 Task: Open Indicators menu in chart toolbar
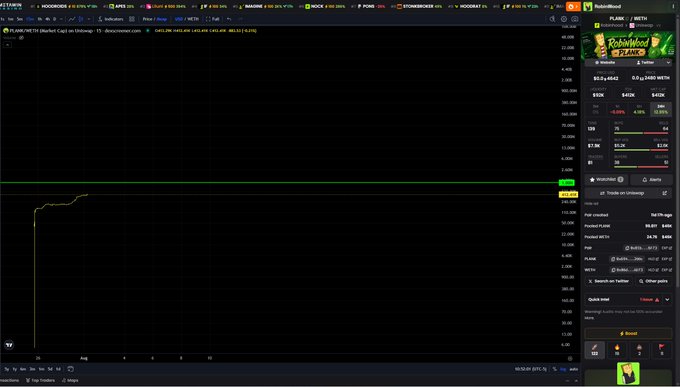pyautogui.click(x=111, y=19)
